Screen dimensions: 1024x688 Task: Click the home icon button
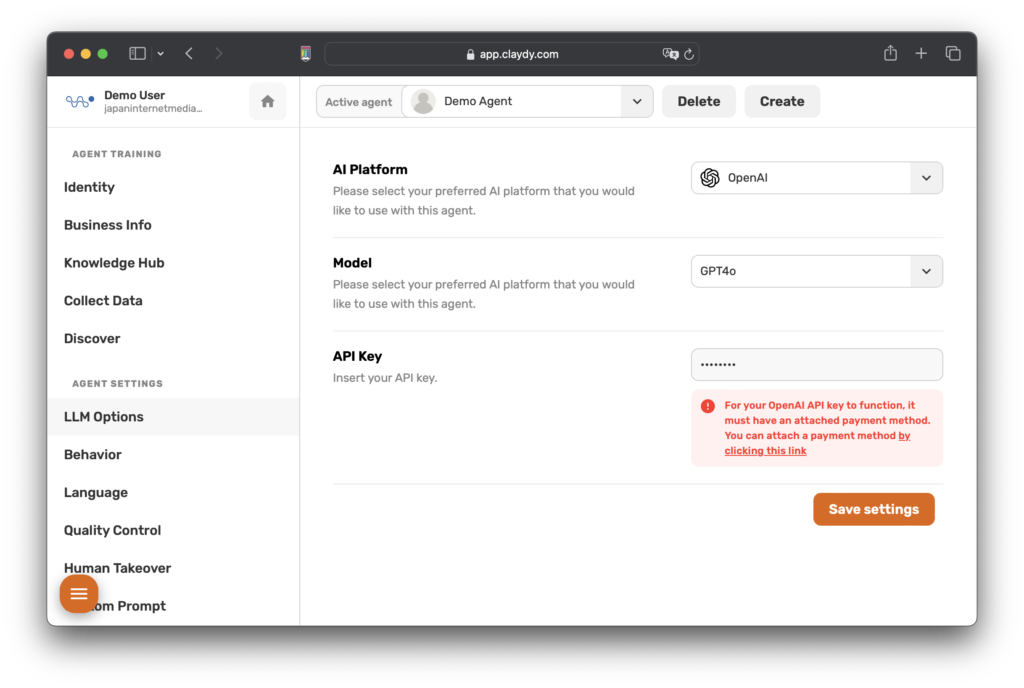pyautogui.click(x=267, y=101)
